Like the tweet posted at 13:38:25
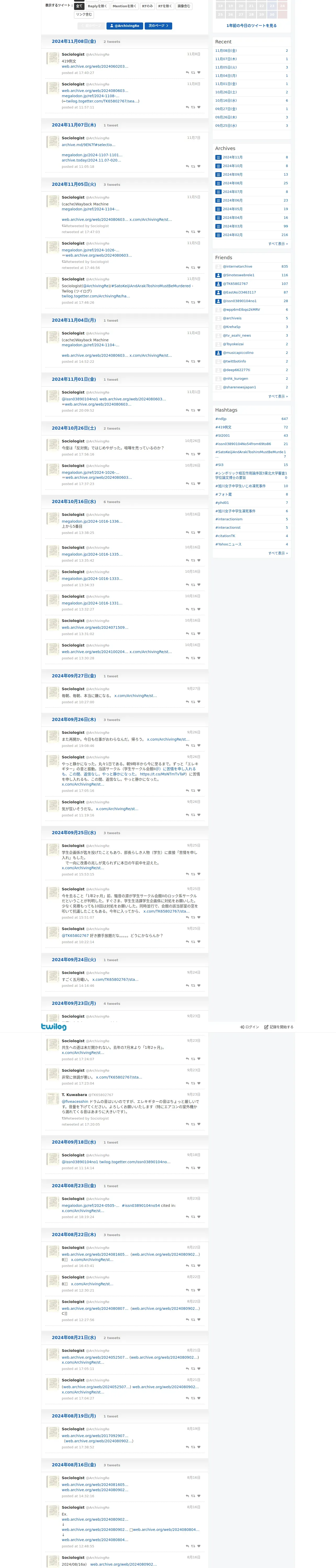The height and width of the screenshot is (1568, 336). pyautogui.click(x=199, y=533)
